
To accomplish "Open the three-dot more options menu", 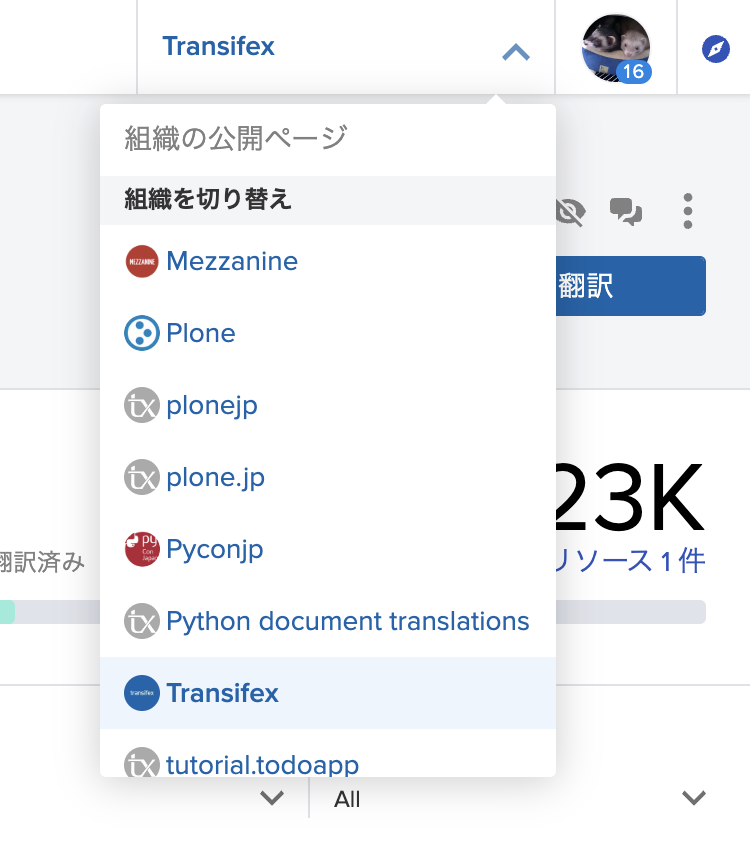I will point(688,211).
